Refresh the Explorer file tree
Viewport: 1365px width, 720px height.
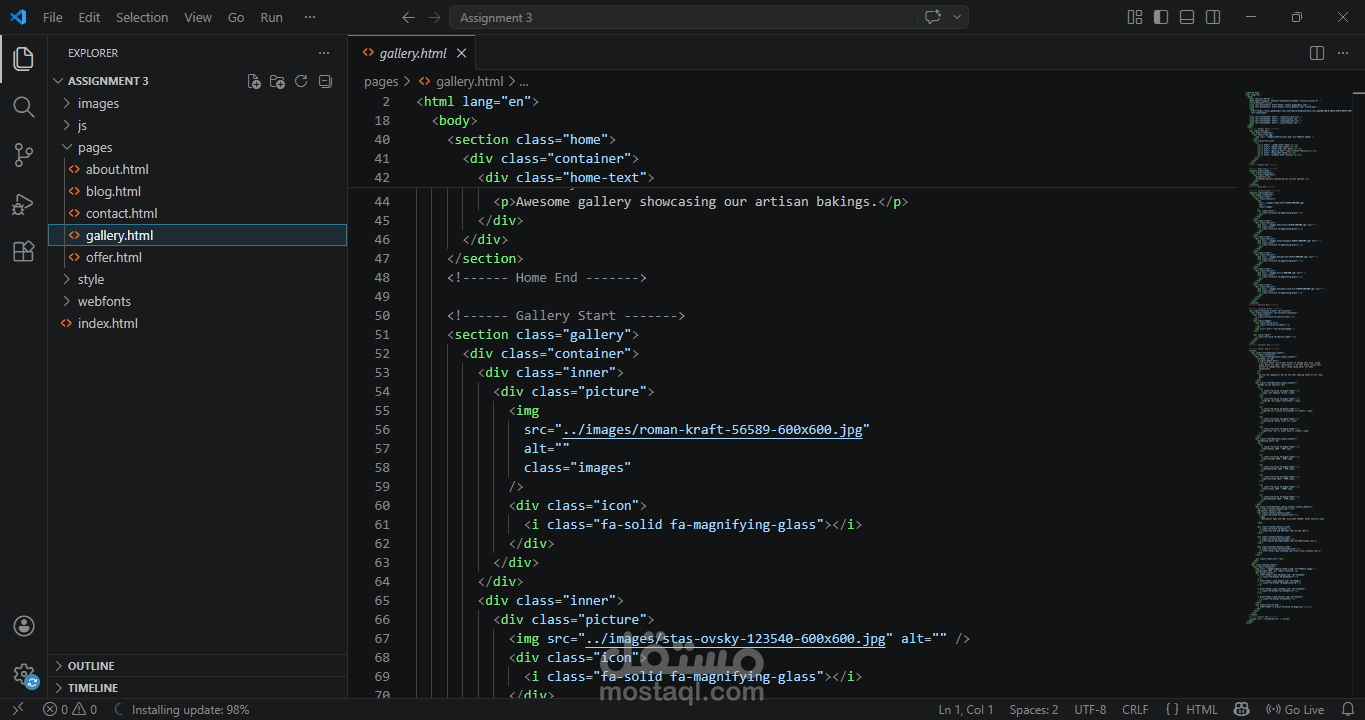(x=301, y=81)
